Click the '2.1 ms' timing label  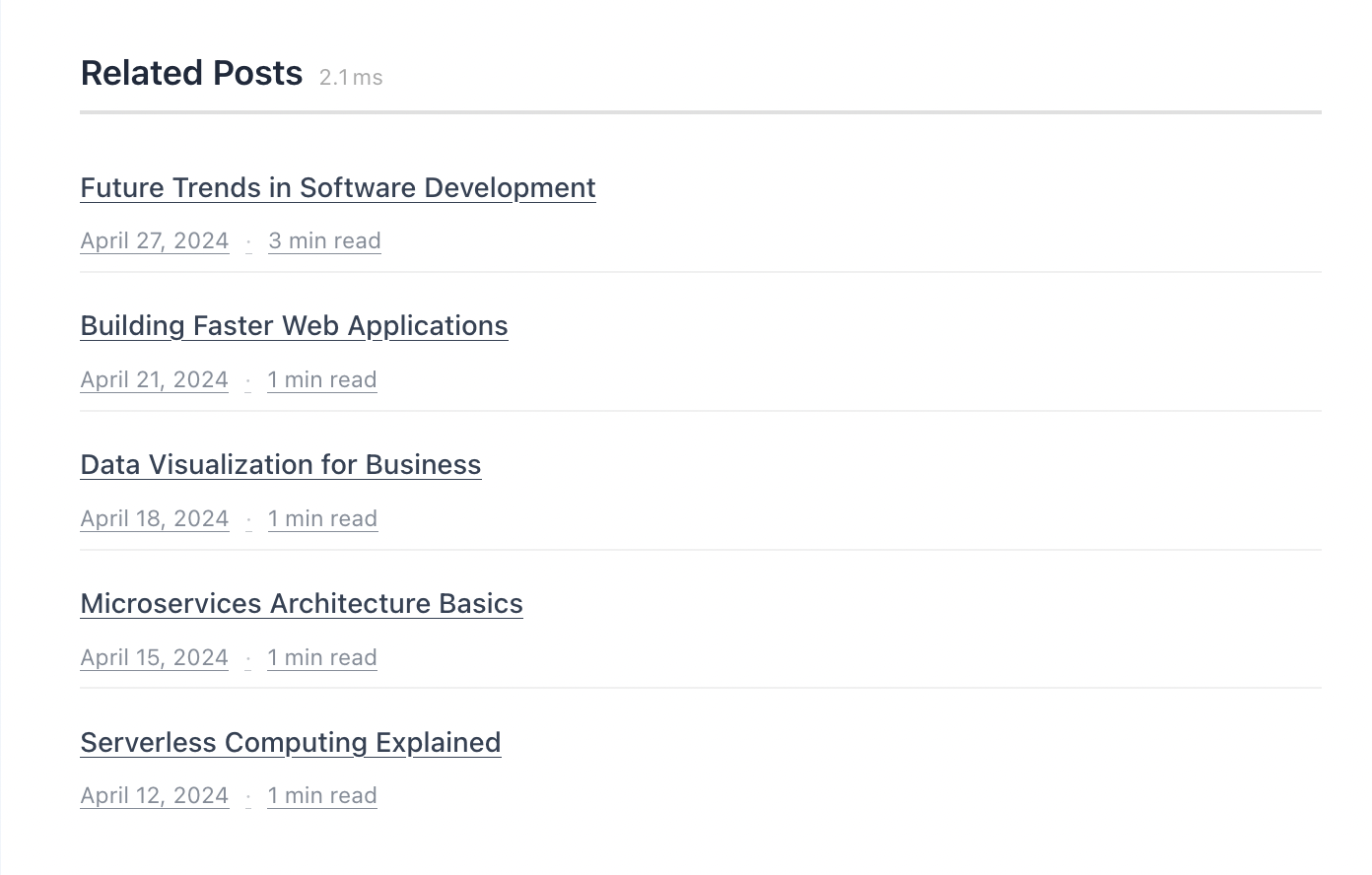point(351,78)
